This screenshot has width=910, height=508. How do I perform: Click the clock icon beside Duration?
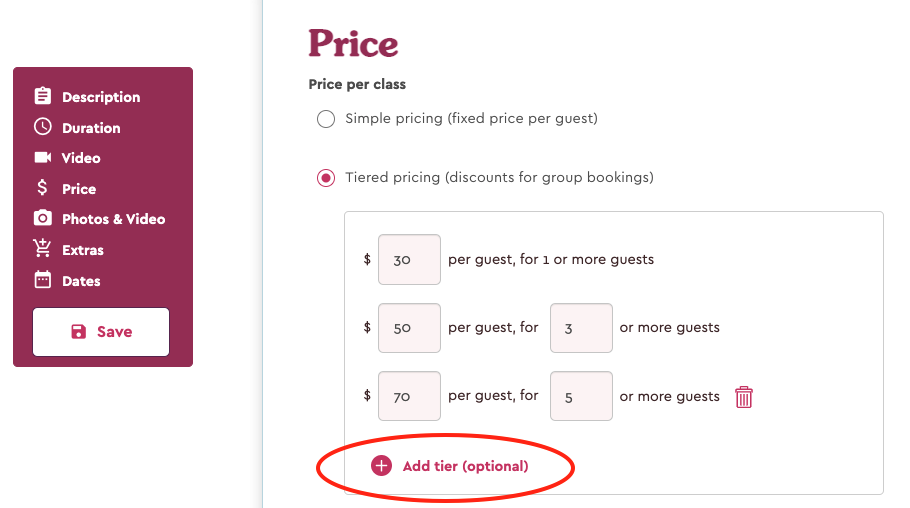tap(42, 127)
